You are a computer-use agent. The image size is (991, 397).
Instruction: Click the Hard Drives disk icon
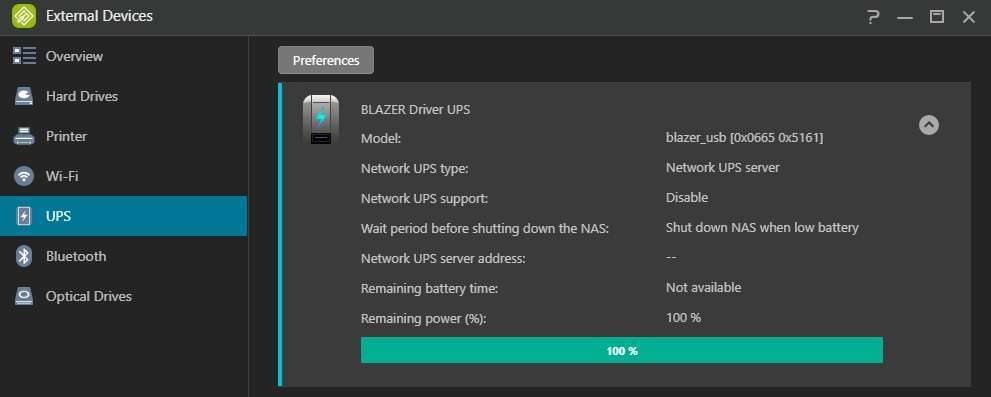point(24,96)
